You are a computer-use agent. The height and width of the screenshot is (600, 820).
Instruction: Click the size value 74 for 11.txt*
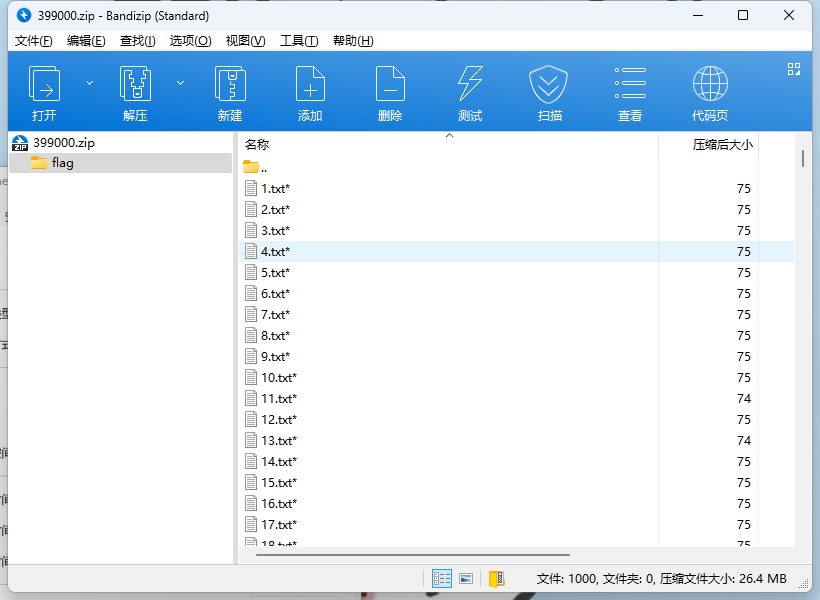click(x=744, y=399)
